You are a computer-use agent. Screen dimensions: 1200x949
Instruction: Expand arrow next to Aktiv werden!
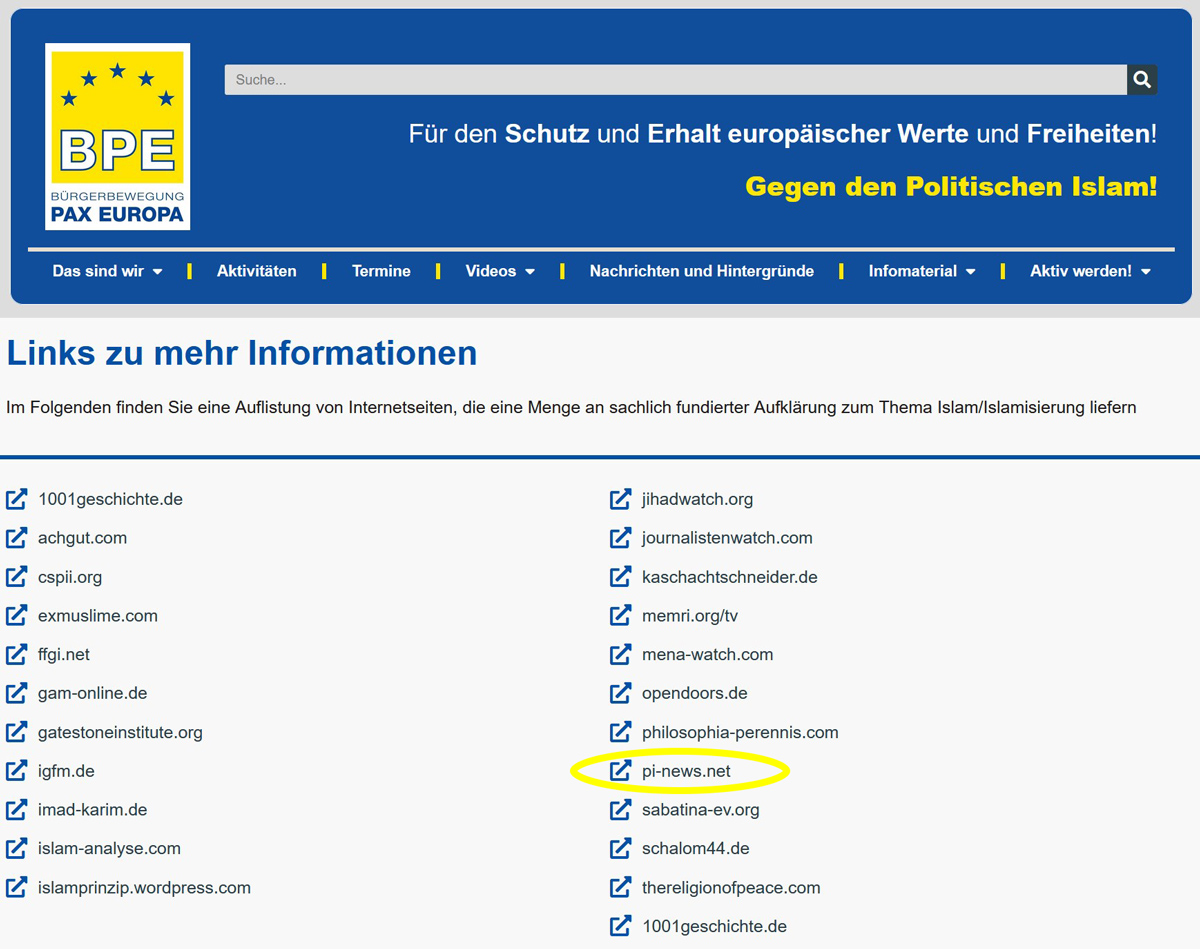1145,272
